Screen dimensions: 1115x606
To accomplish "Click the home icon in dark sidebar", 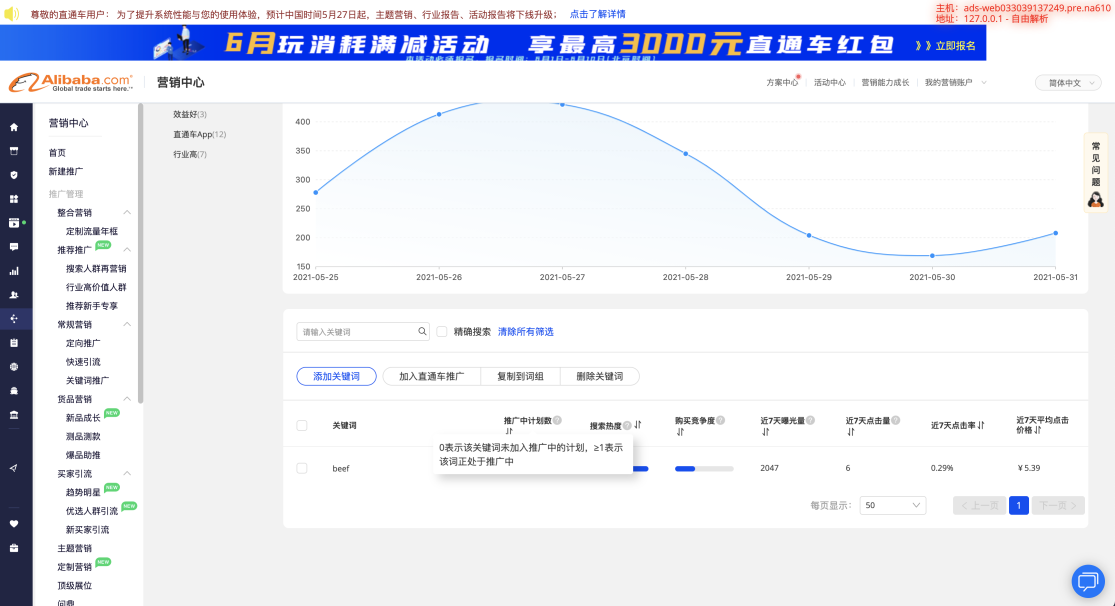I will click(x=14, y=127).
